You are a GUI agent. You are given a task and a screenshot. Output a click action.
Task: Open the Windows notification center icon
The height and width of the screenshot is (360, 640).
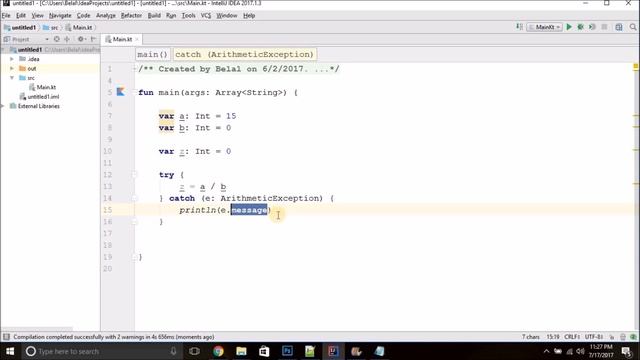pyautogui.click(x=627, y=351)
